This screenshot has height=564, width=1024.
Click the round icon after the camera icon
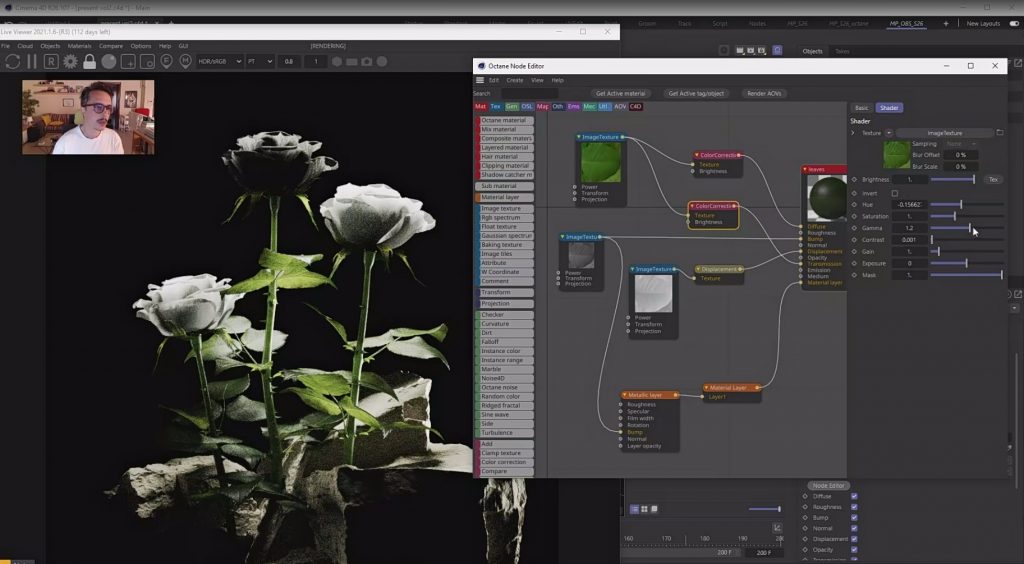382,61
